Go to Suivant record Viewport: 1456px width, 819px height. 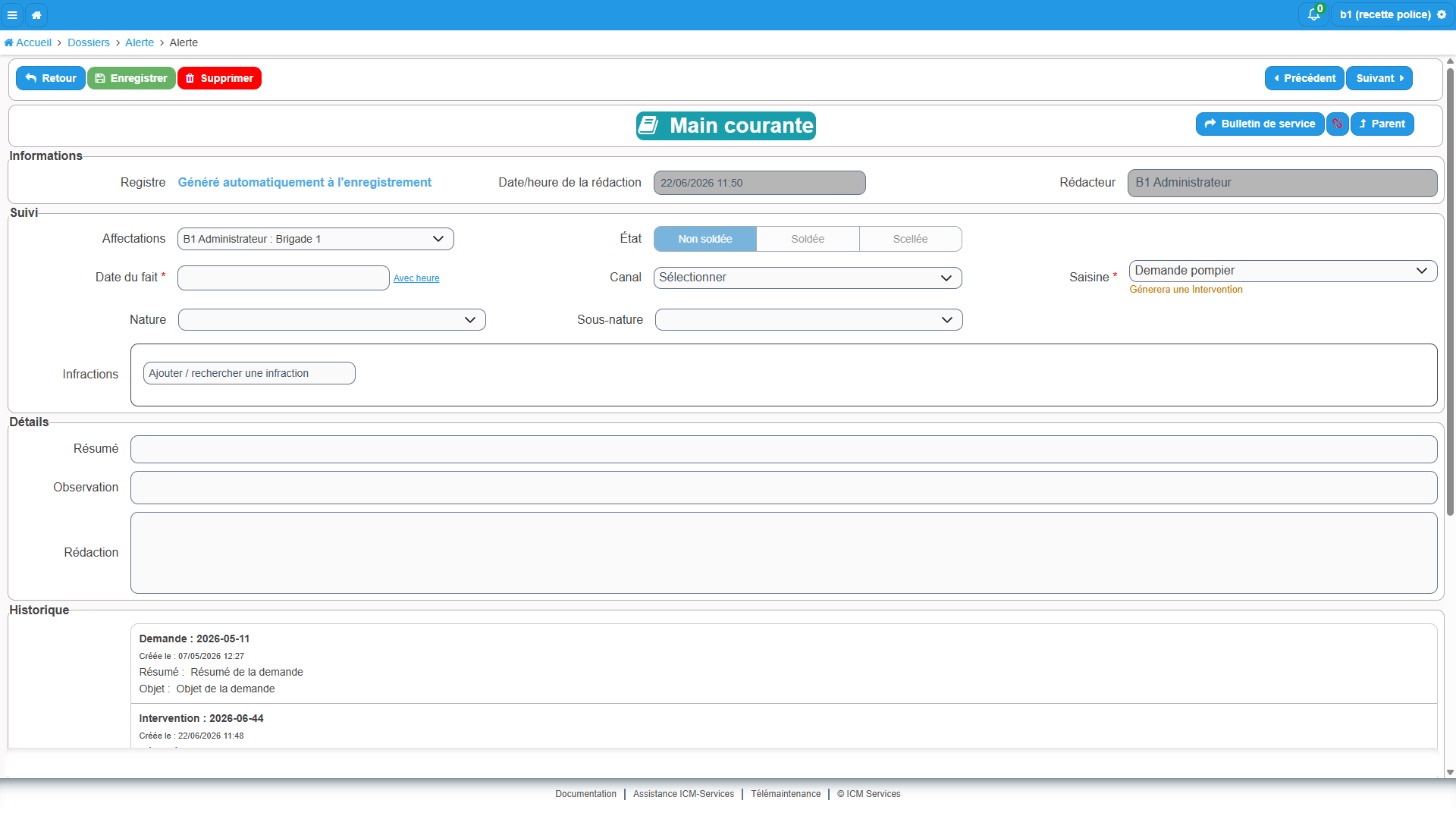[x=1379, y=78]
